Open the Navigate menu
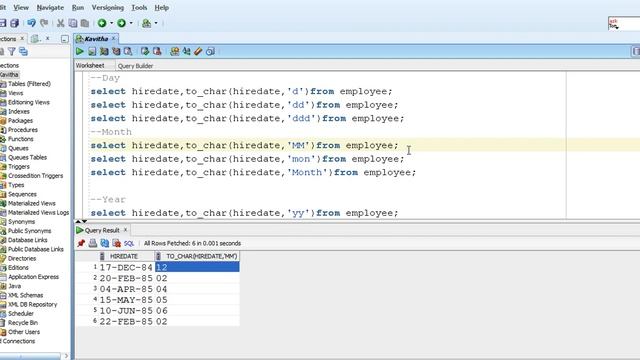The height and width of the screenshot is (360, 640). (x=50, y=7)
